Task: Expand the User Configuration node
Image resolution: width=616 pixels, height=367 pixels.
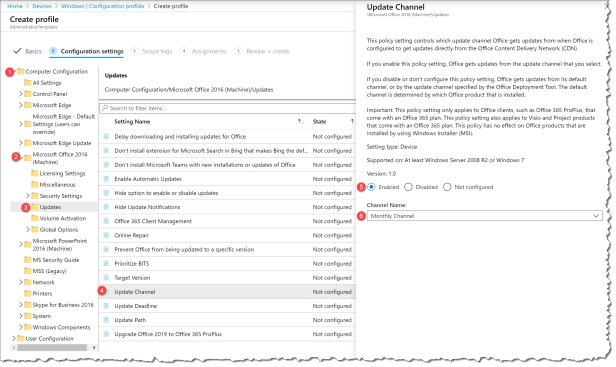Action: (x=13, y=338)
